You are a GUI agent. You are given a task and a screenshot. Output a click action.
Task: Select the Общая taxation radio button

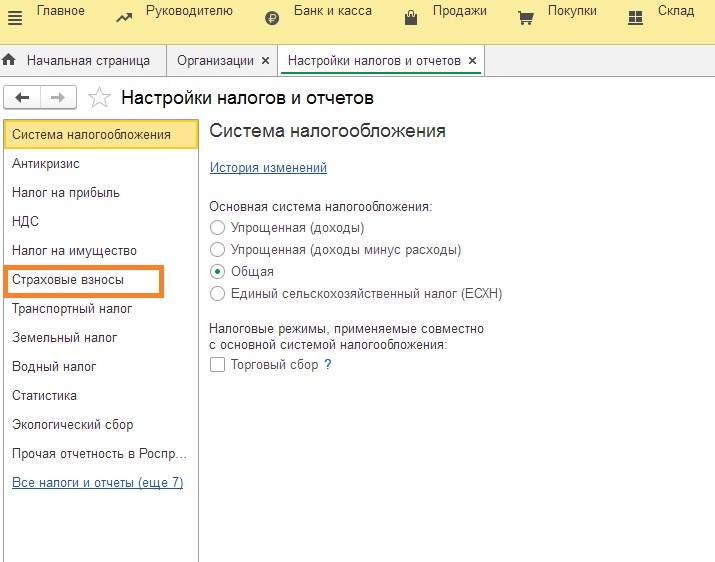(218, 271)
